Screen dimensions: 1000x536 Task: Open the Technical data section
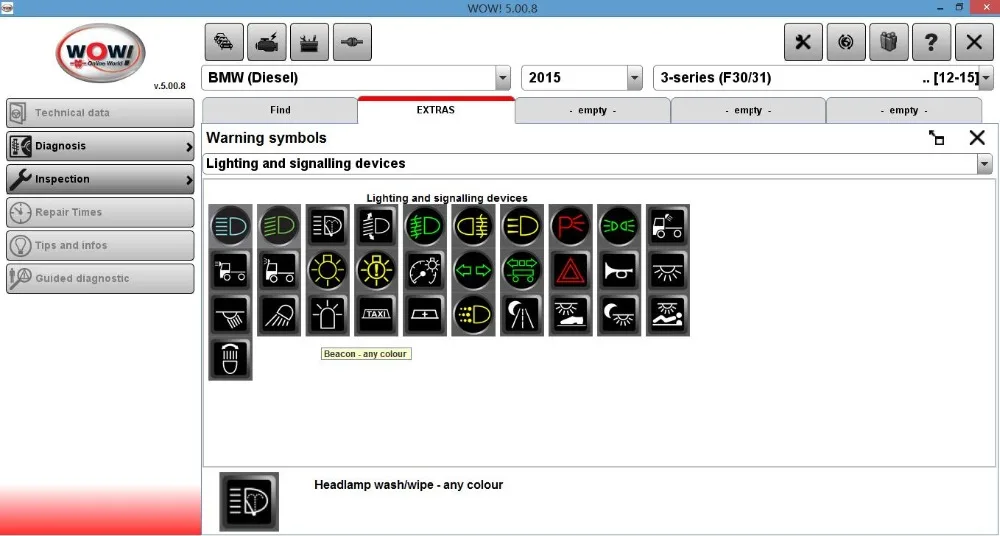(100, 113)
